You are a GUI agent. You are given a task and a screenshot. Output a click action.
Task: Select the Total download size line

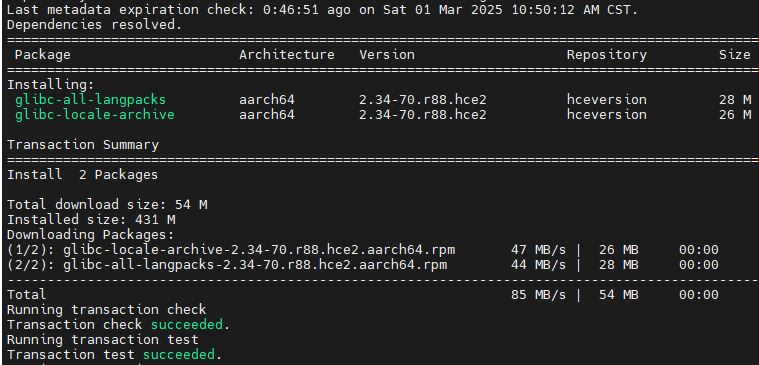(107, 205)
